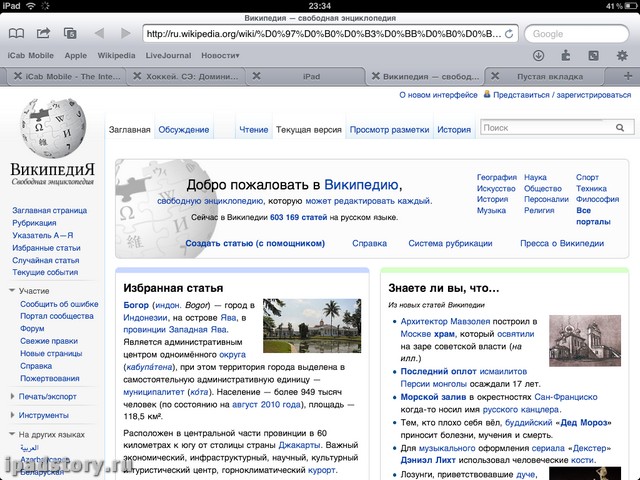
Task: Open the tabs overview icon
Action: [x=70, y=33]
